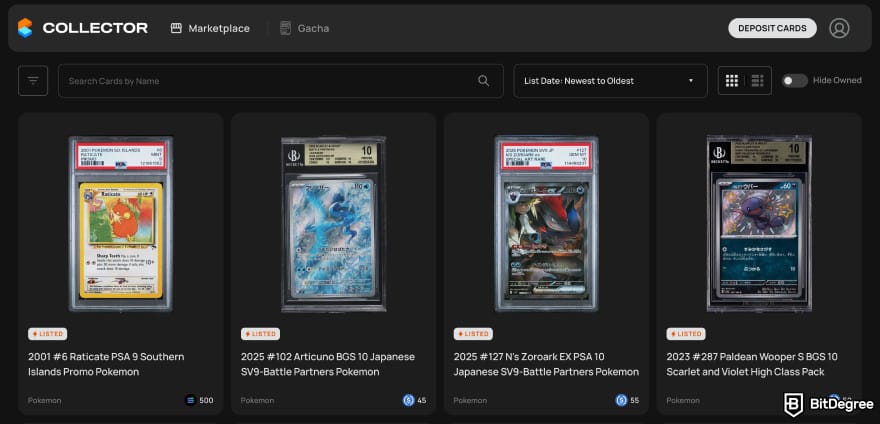
Task: Click the Listed badge on Zoroark card
Action: 473,334
